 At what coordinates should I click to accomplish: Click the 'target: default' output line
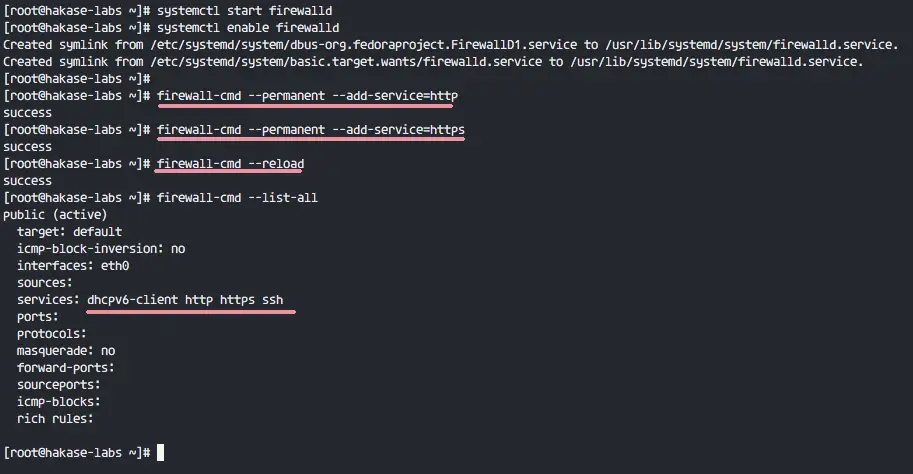tap(69, 232)
